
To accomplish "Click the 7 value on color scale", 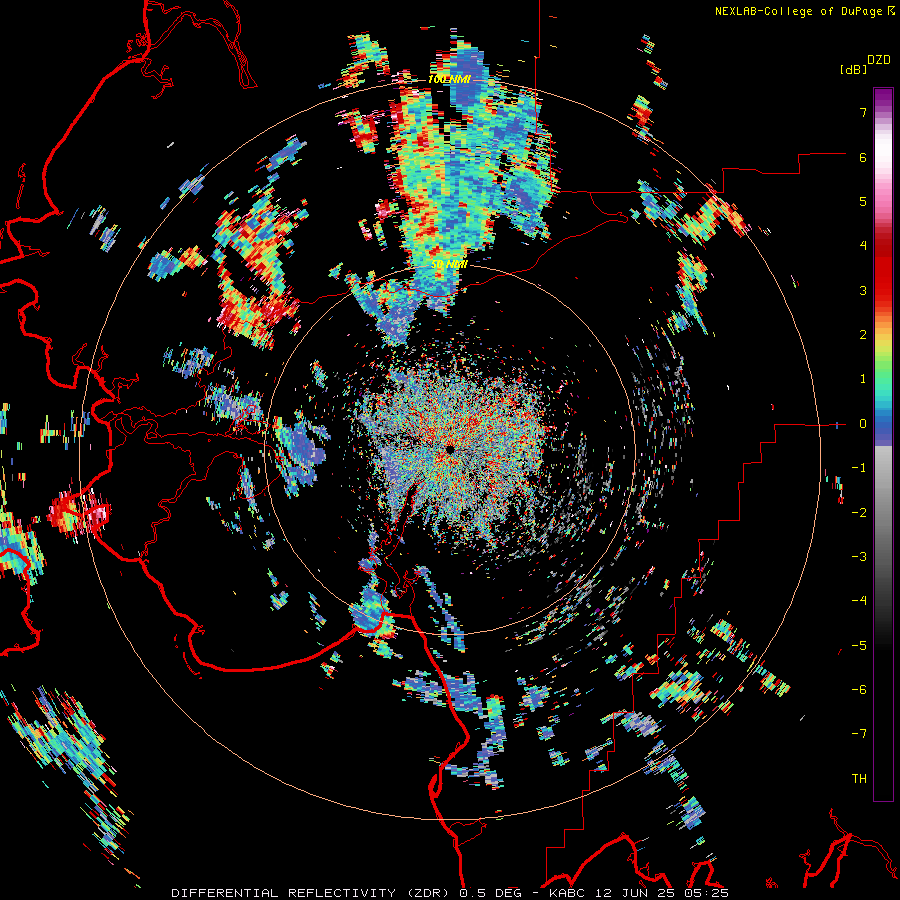I will coord(863,112).
